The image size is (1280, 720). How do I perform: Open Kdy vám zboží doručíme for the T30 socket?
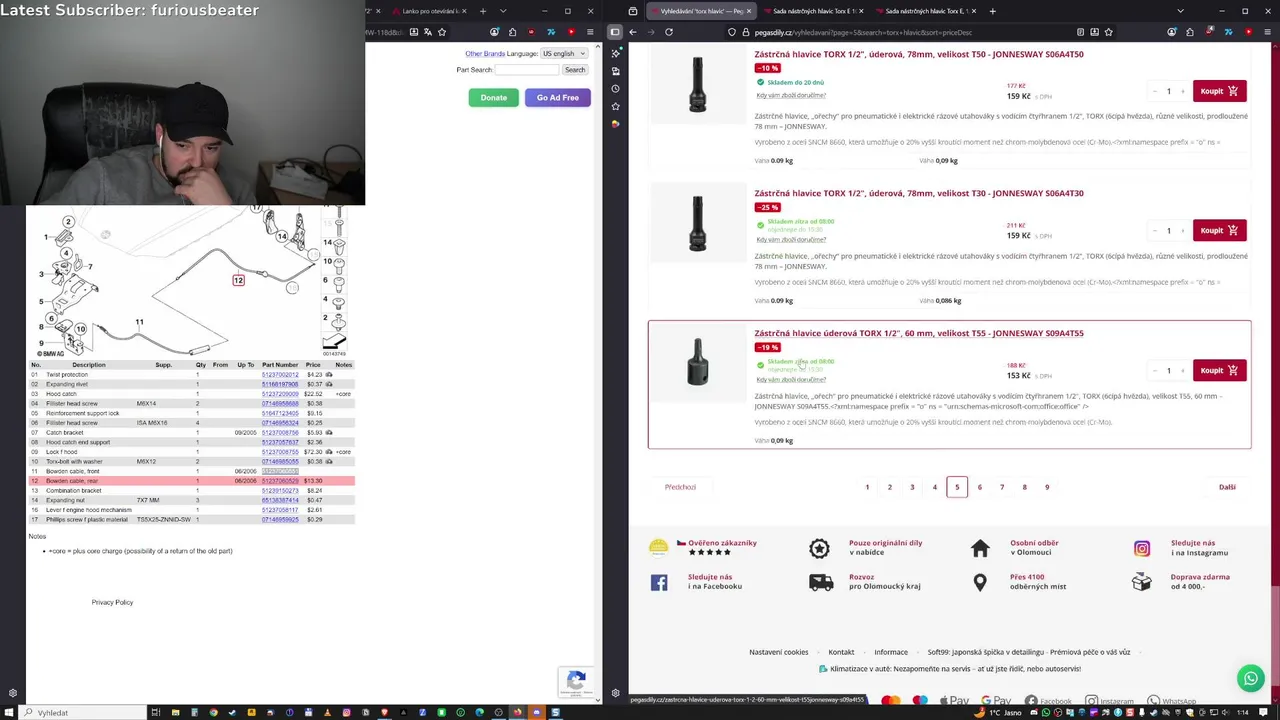[791, 240]
